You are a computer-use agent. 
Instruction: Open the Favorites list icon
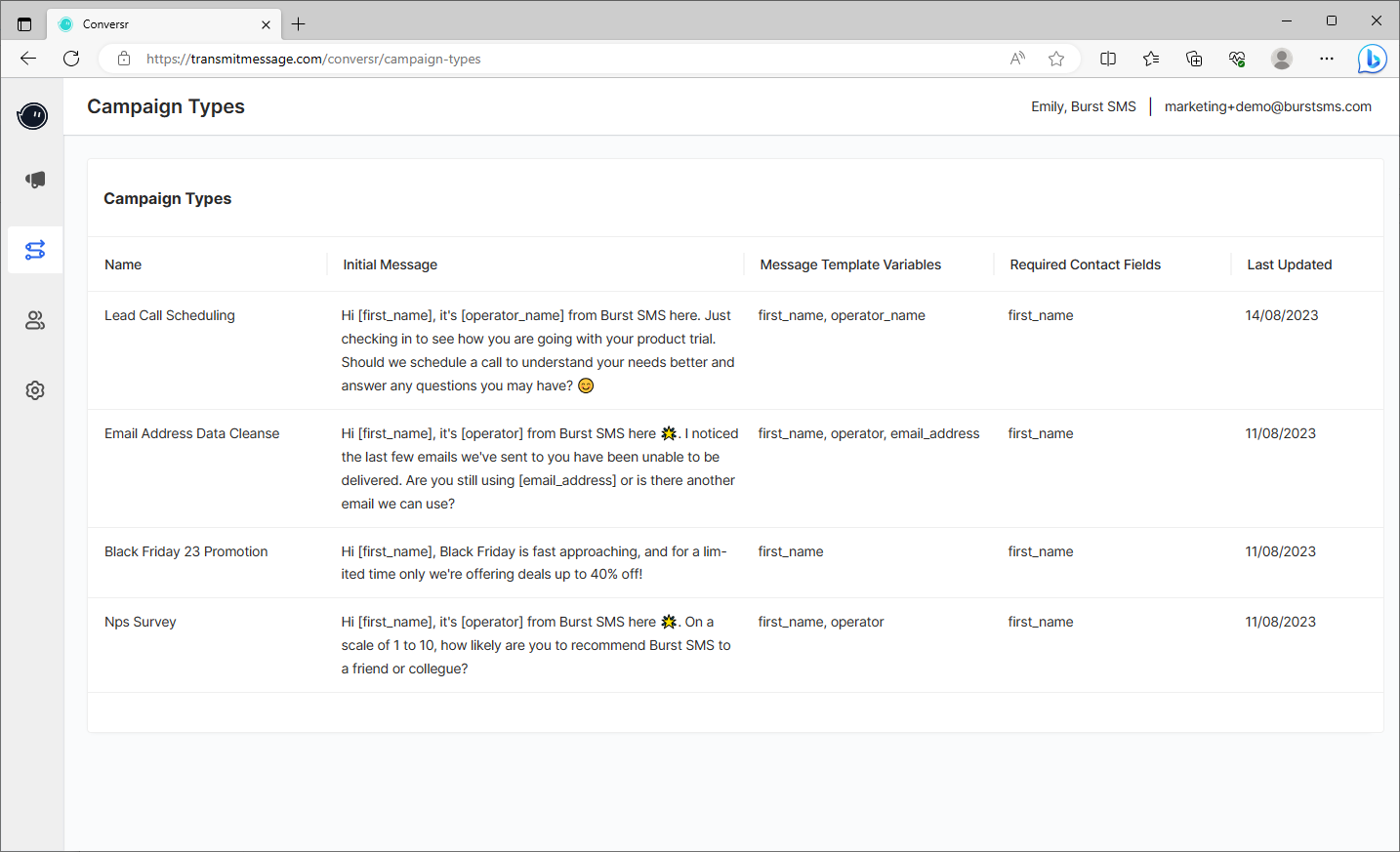pos(1151,59)
